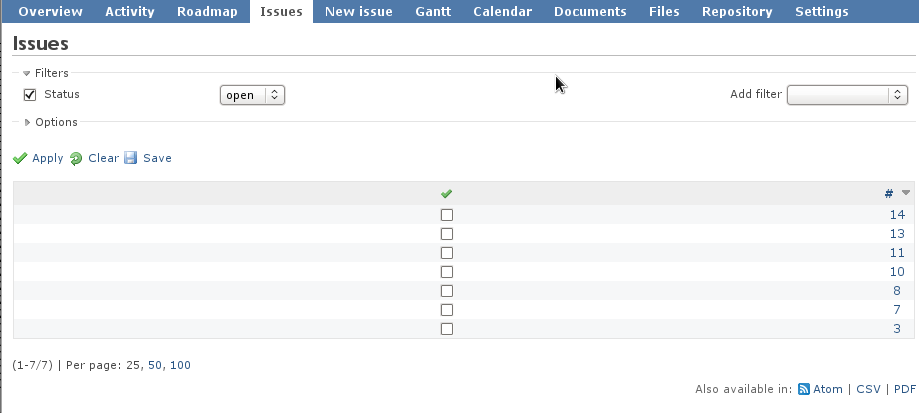Screen dimensions: 919x413
Task: Sort by the # column header
Action: pyautogui.click(x=889, y=193)
